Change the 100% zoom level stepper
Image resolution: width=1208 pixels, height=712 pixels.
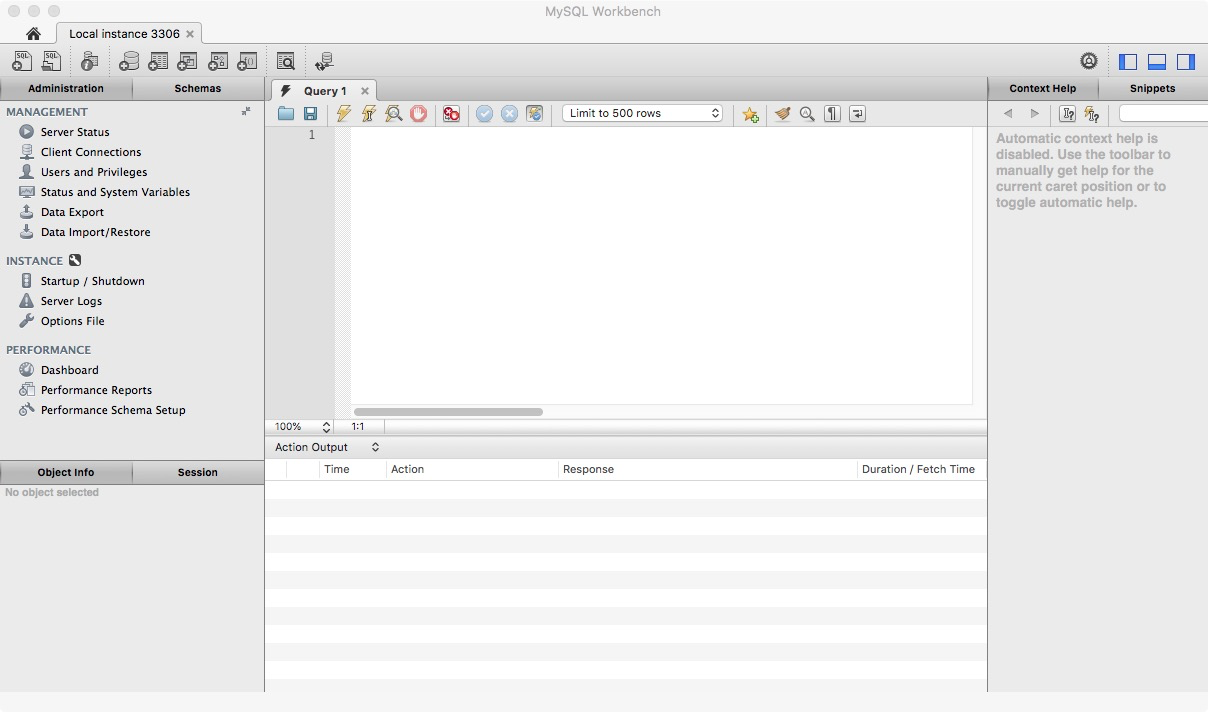[x=326, y=426]
